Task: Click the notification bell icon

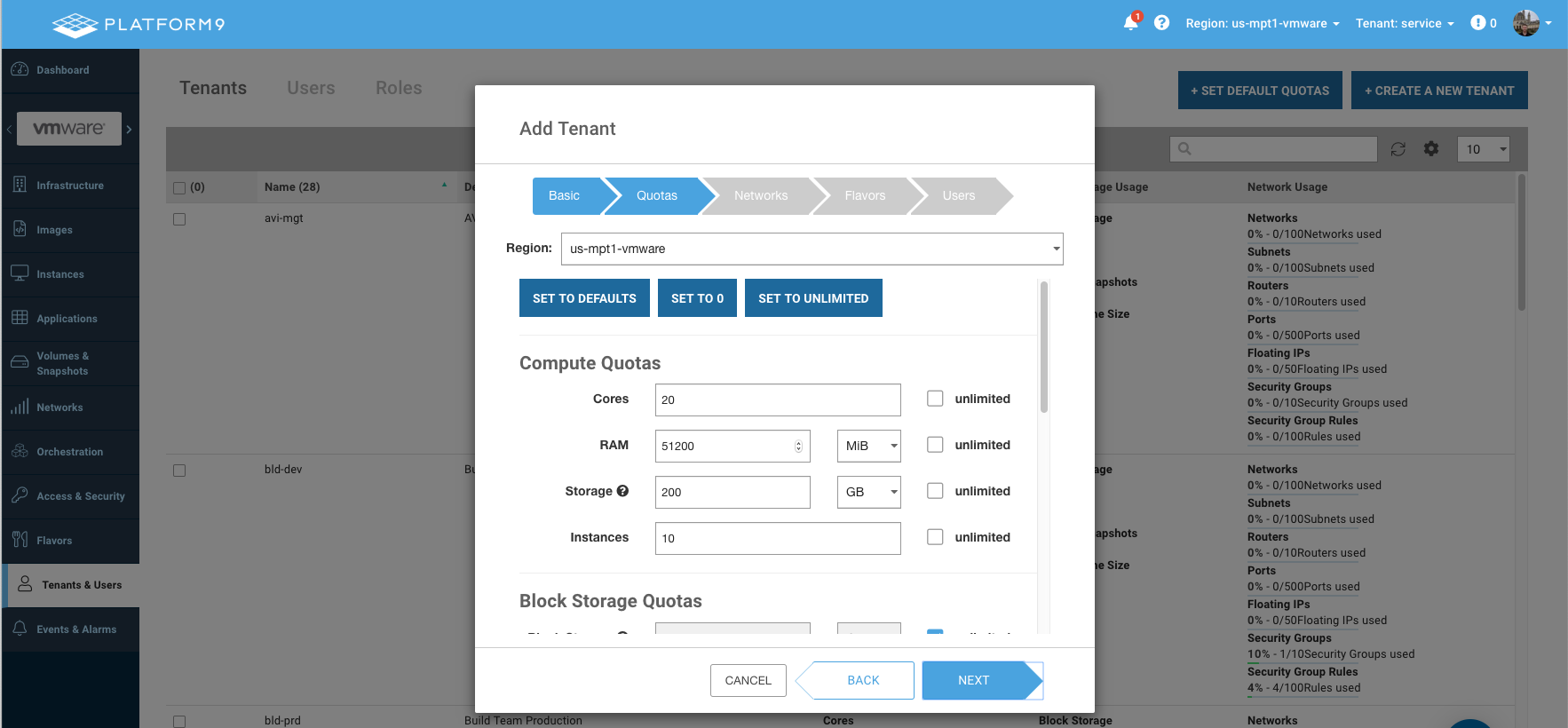Action: click(1130, 23)
